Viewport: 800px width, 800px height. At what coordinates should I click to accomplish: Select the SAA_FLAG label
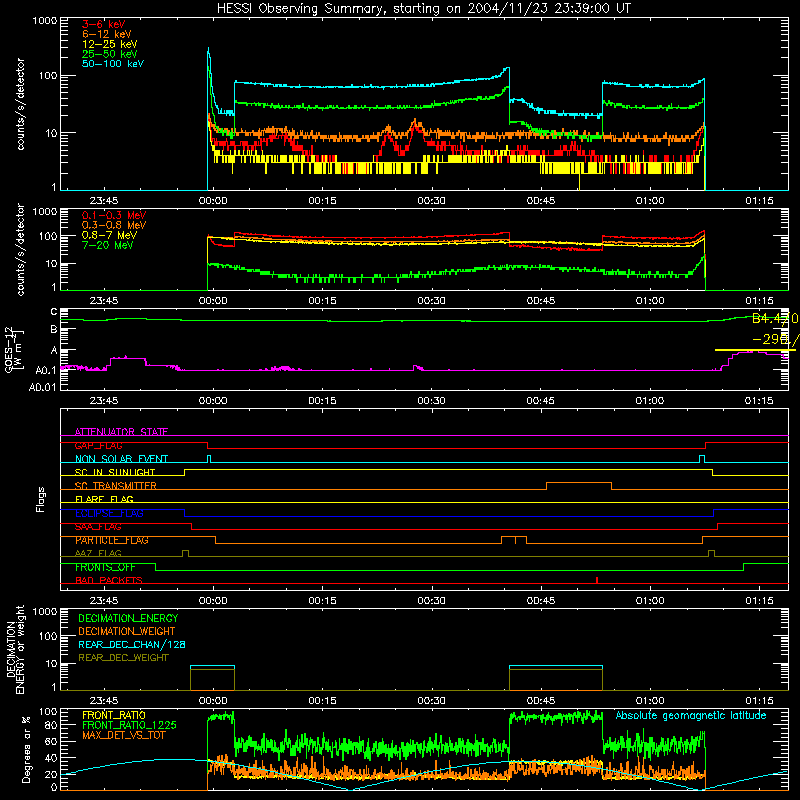98,527
